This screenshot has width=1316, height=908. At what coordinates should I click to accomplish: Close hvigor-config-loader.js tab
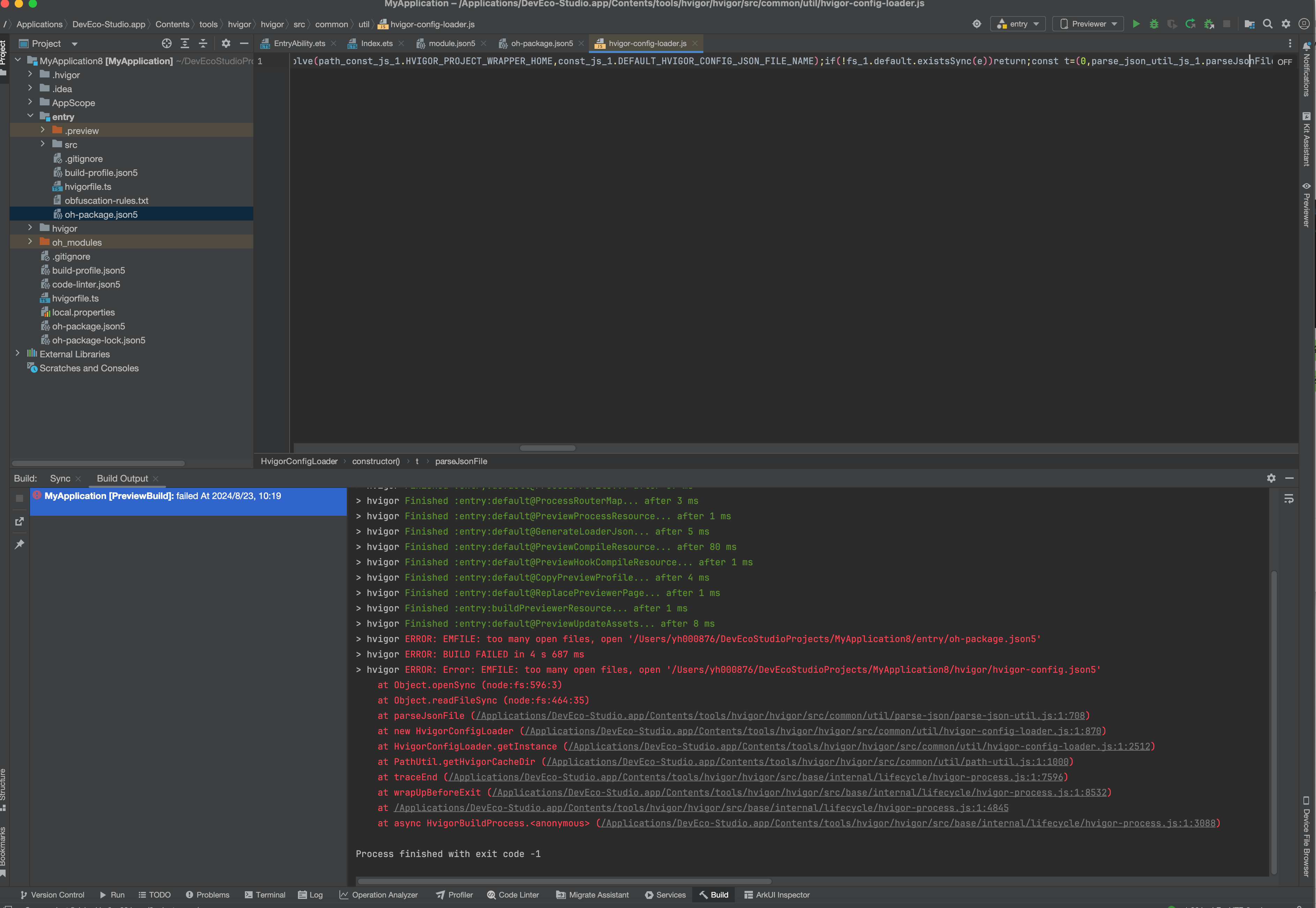(695, 43)
